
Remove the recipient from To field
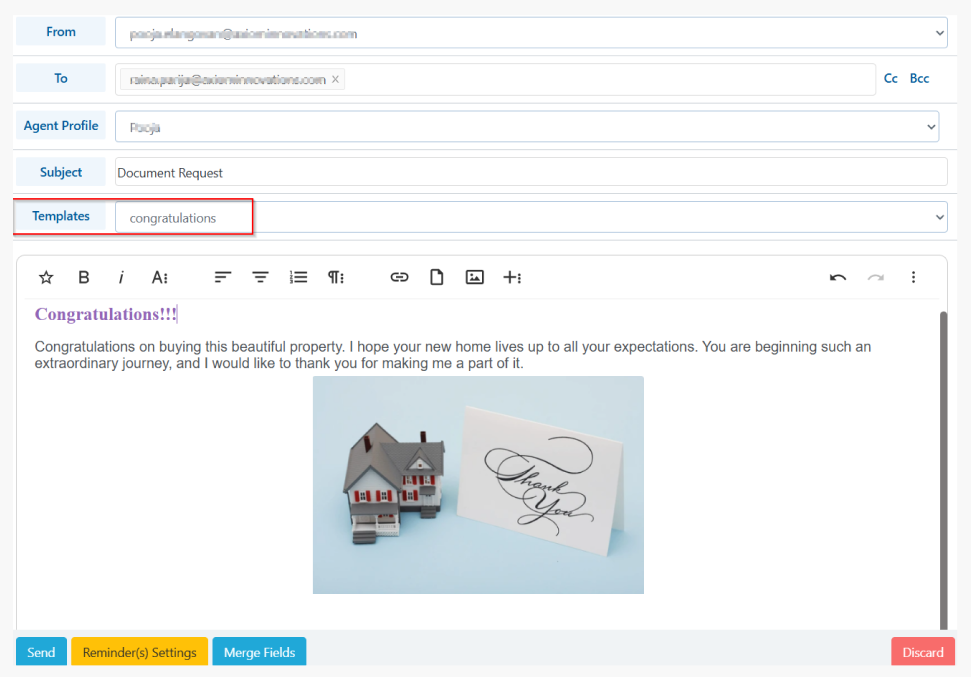pos(335,79)
